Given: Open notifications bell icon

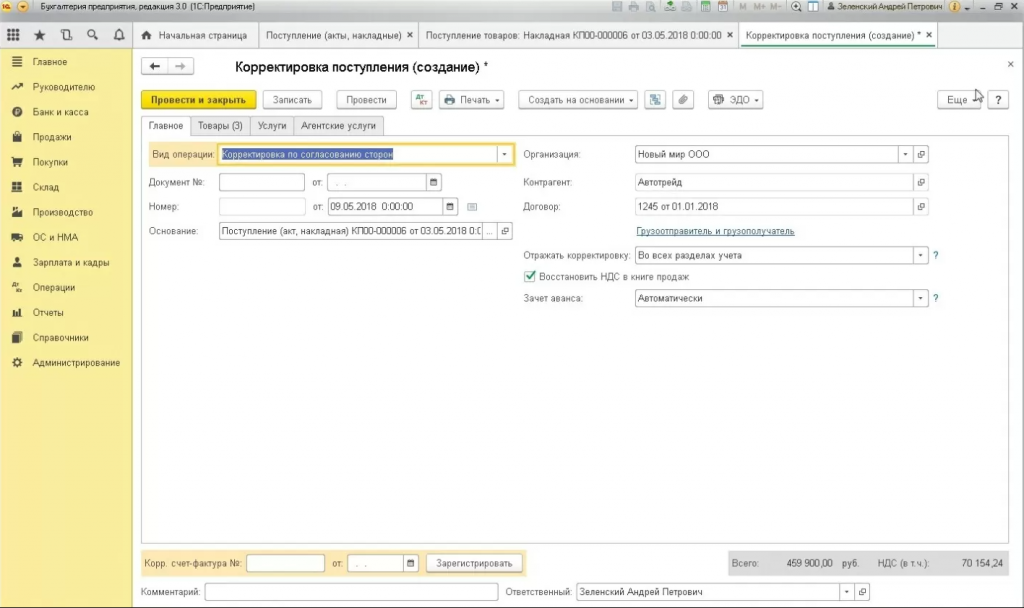Looking at the screenshot, I should coord(119,35).
